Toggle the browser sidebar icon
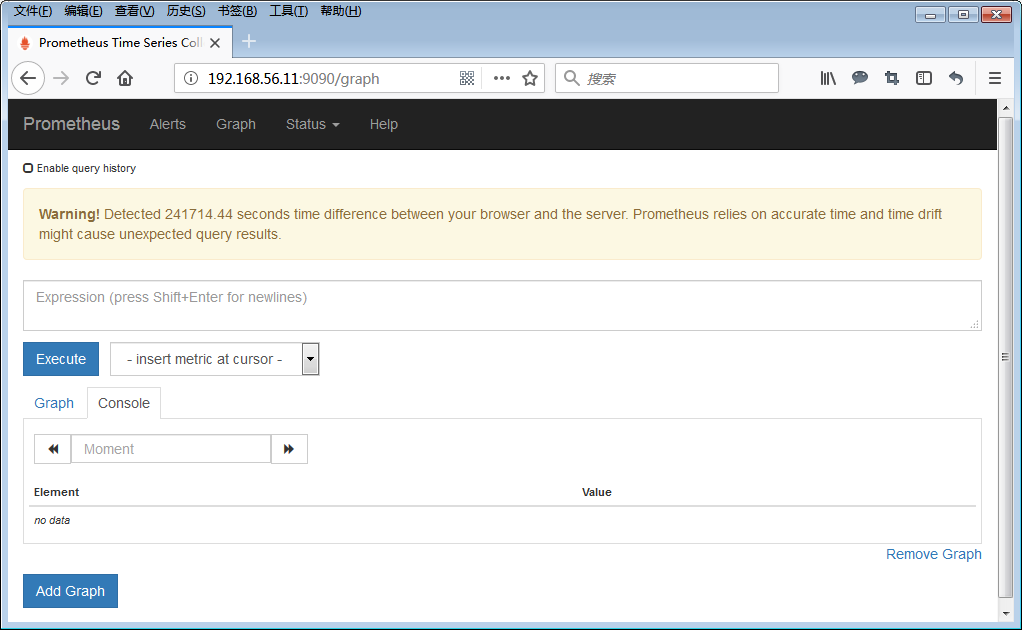 click(924, 79)
